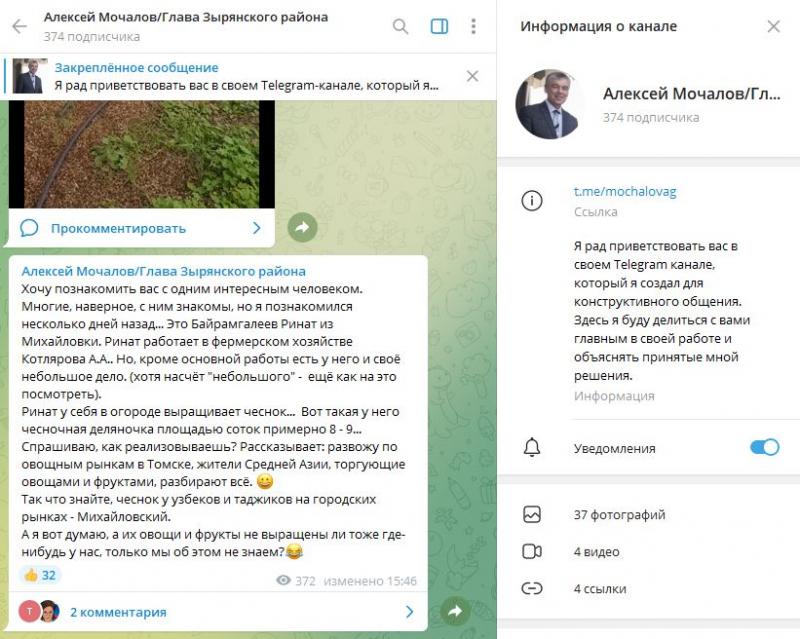Share the video post with forward arrow

tap(303, 227)
